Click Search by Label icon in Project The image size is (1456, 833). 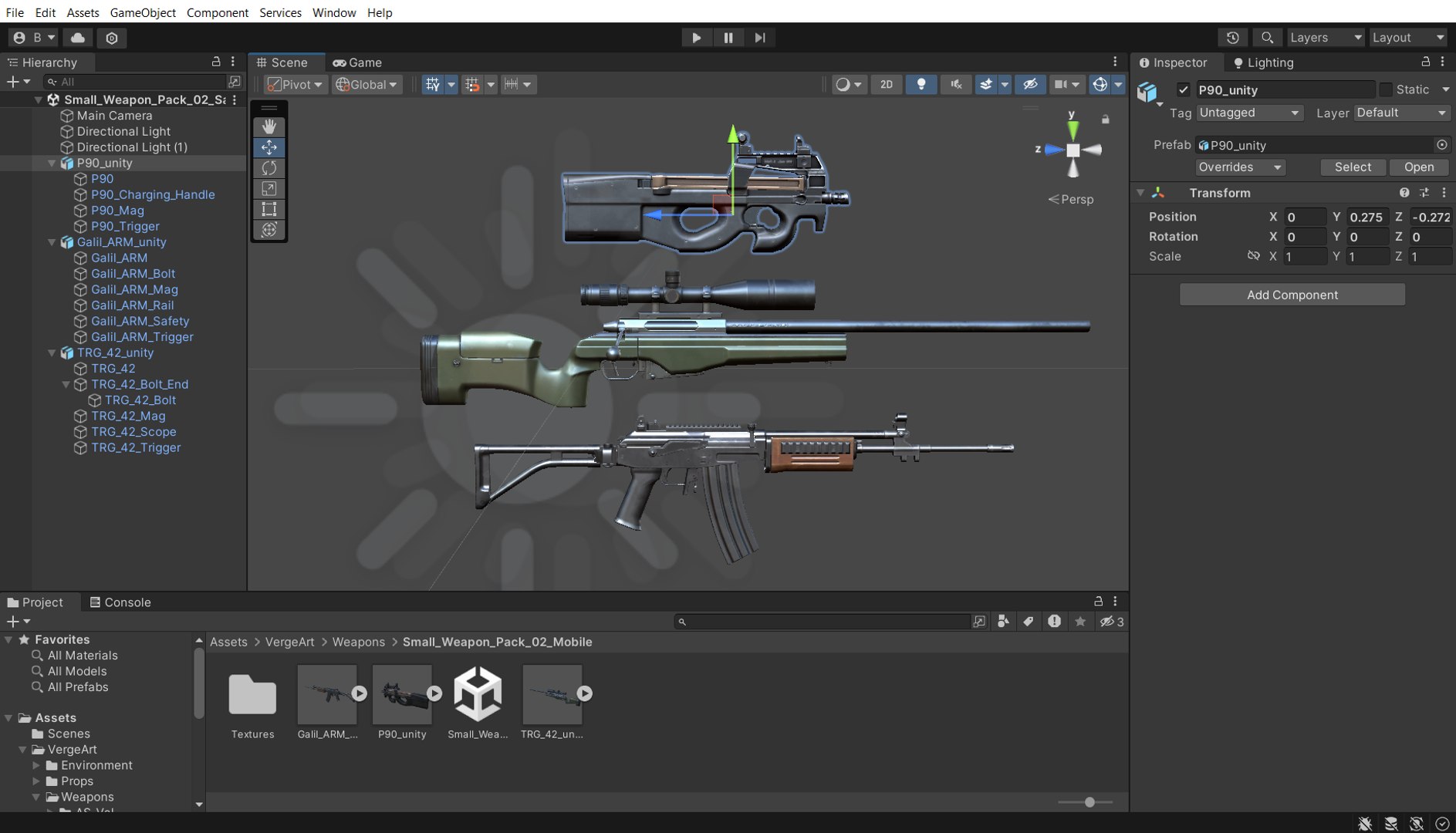point(1029,622)
